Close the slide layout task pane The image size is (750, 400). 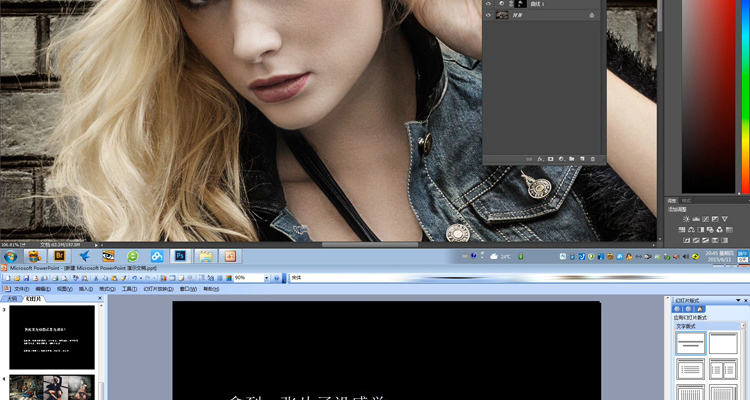tap(745, 300)
